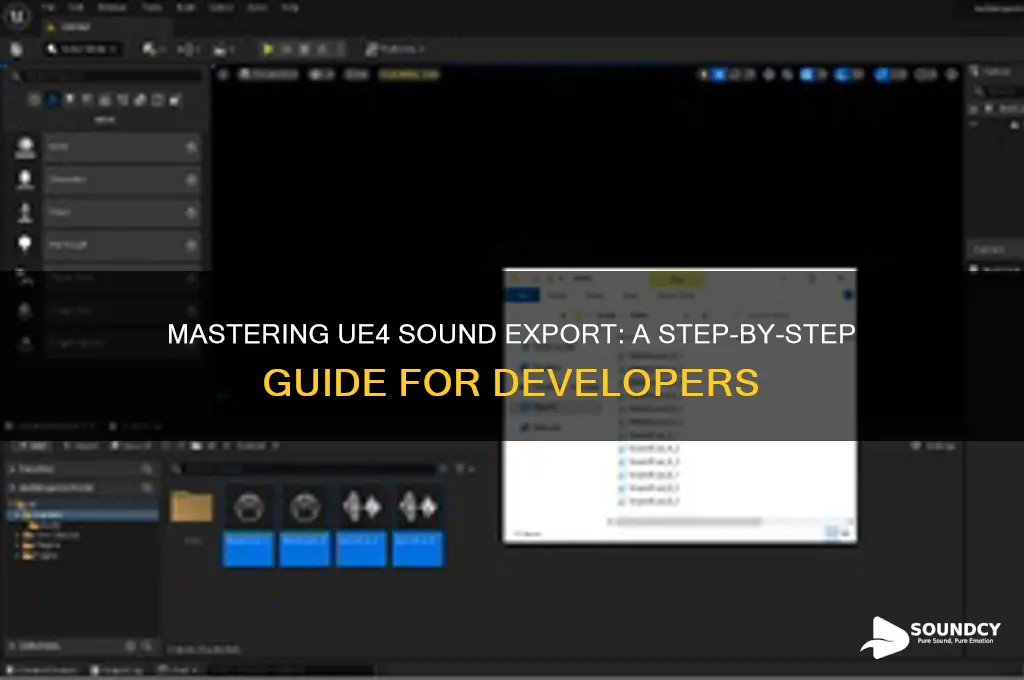Save the current level with toolbar icon

tap(16, 49)
